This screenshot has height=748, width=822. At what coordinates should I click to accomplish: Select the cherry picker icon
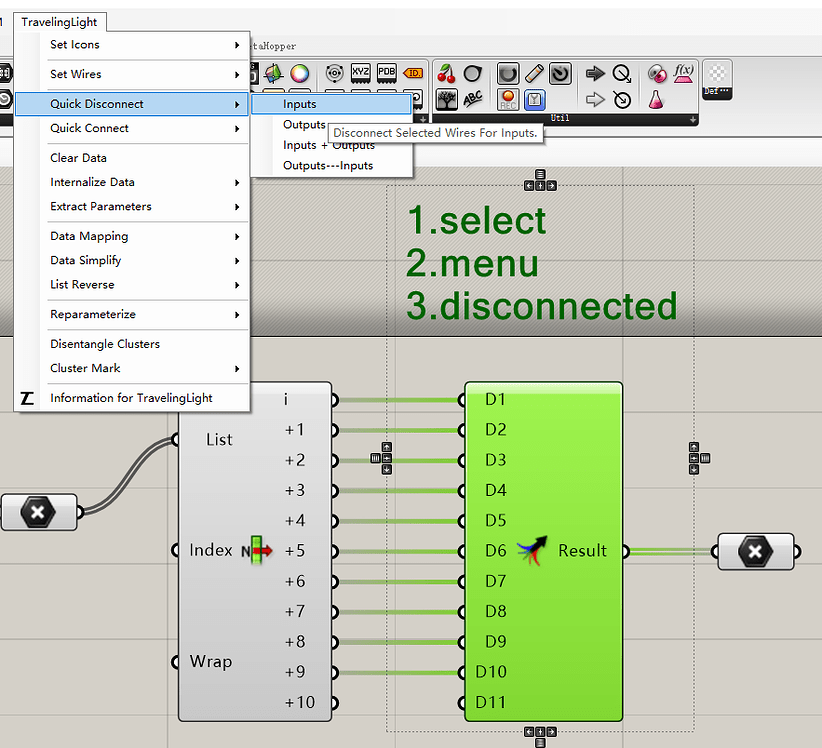click(446, 73)
